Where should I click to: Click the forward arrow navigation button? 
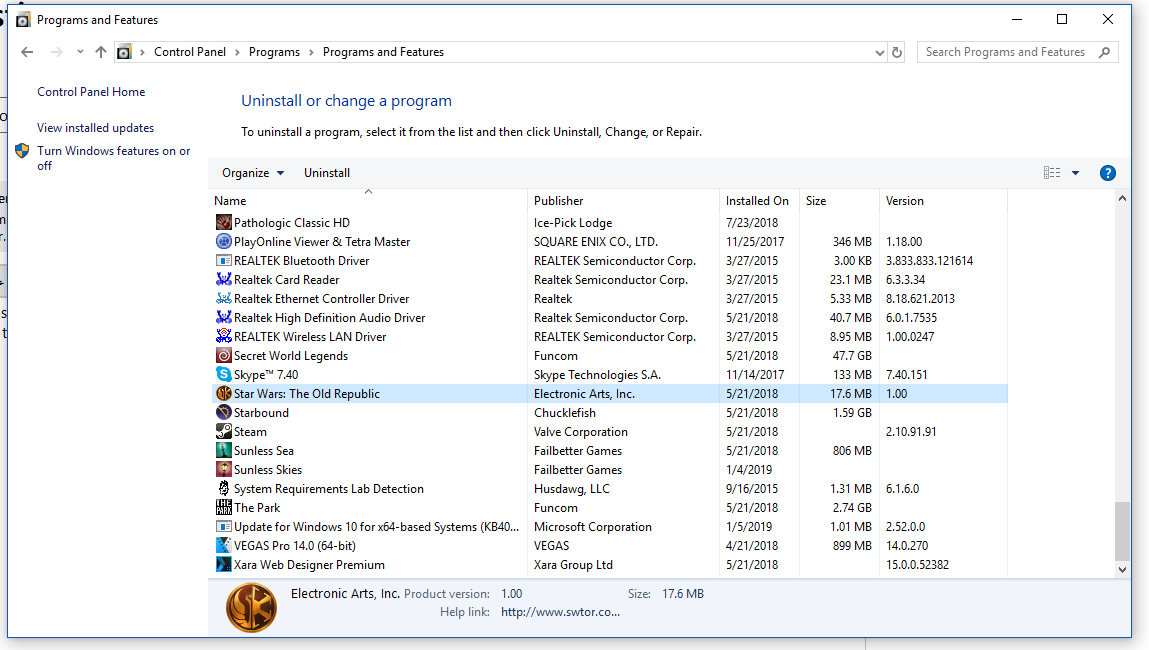pyautogui.click(x=56, y=52)
